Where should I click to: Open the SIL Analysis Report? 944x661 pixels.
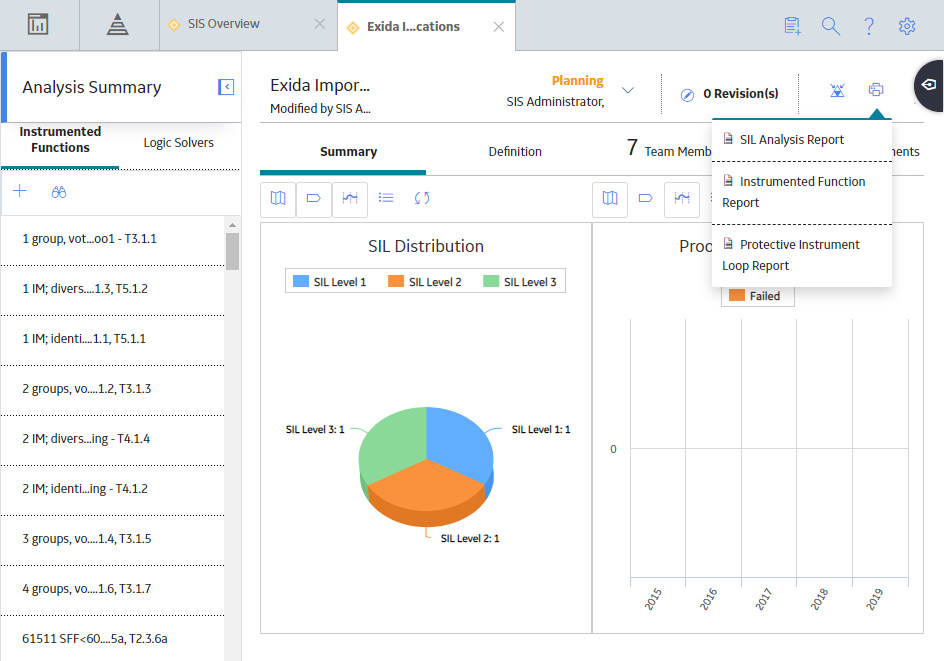point(801,140)
